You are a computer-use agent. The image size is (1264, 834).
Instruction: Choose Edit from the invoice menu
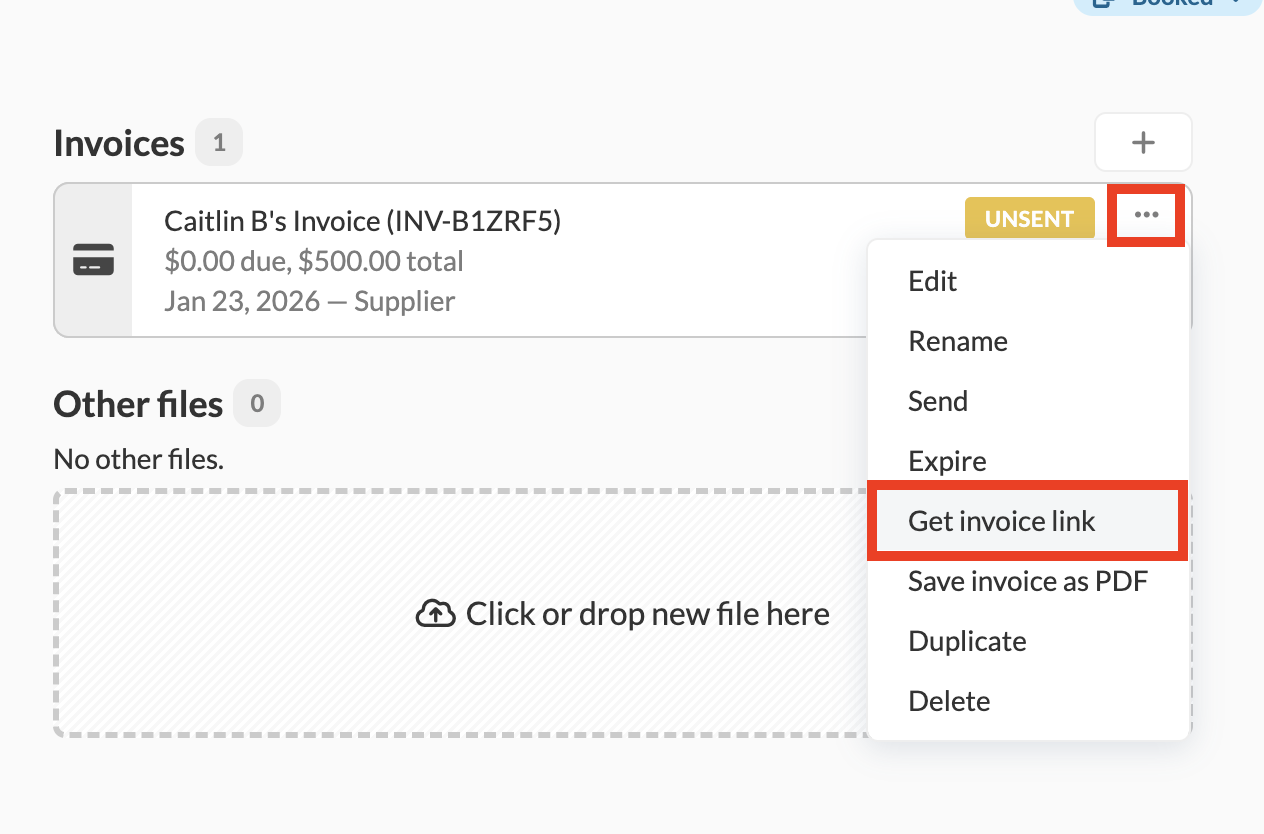[932, 281]
